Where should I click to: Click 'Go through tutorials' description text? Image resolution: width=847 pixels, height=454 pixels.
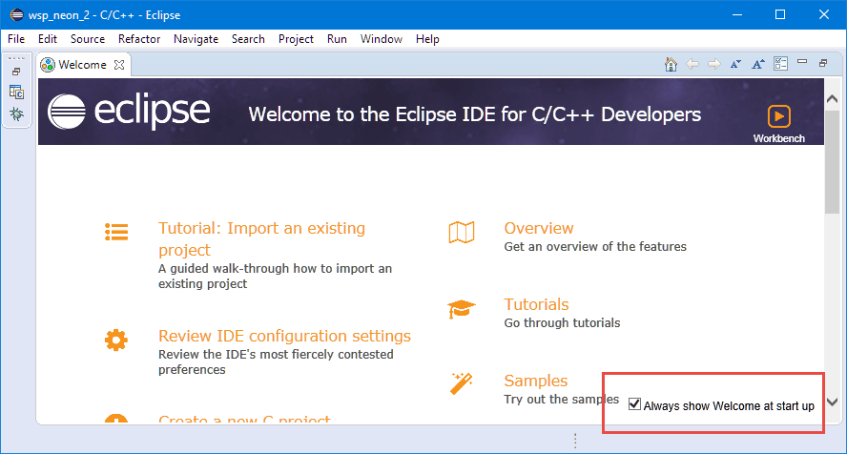tap(562, 323)
